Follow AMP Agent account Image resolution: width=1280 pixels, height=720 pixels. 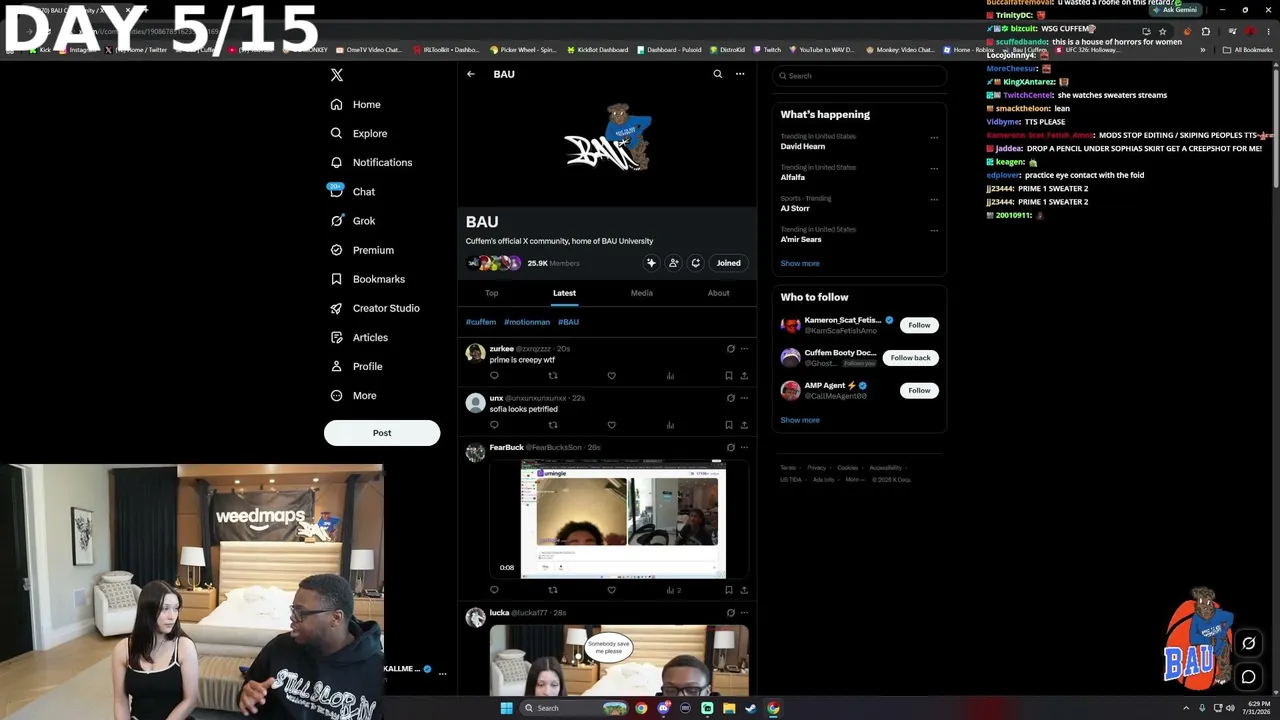click(919, 391)
